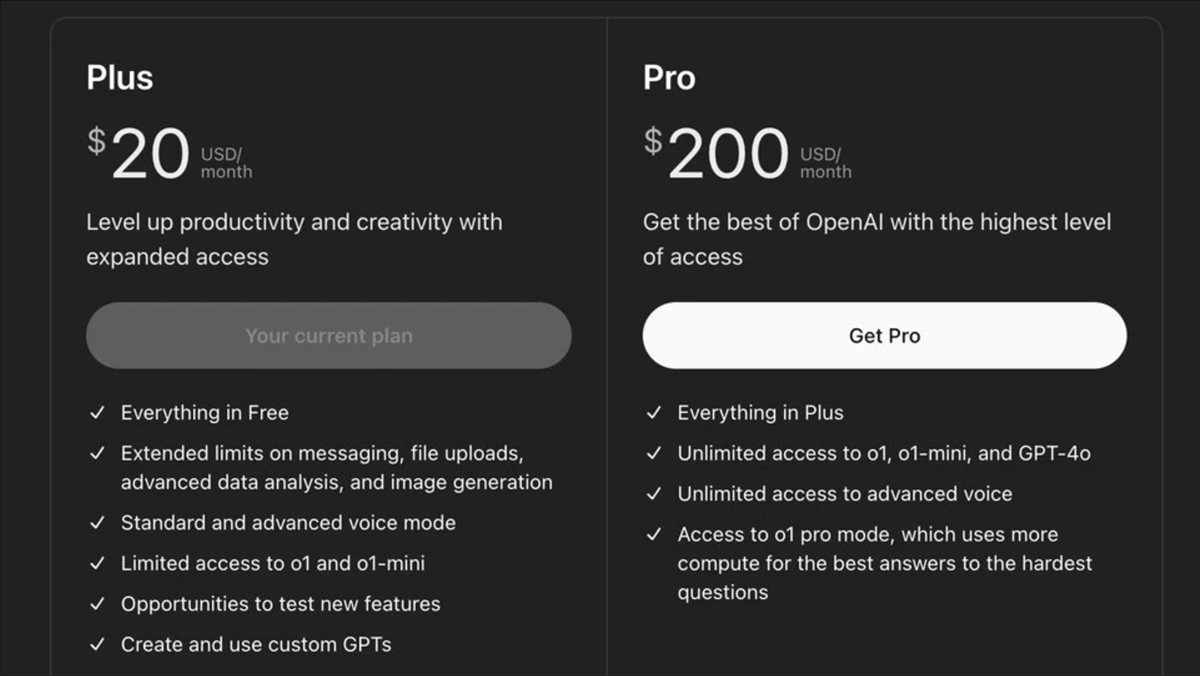Click checkmark beside Standard and advanced voice mode

point(97,523)
